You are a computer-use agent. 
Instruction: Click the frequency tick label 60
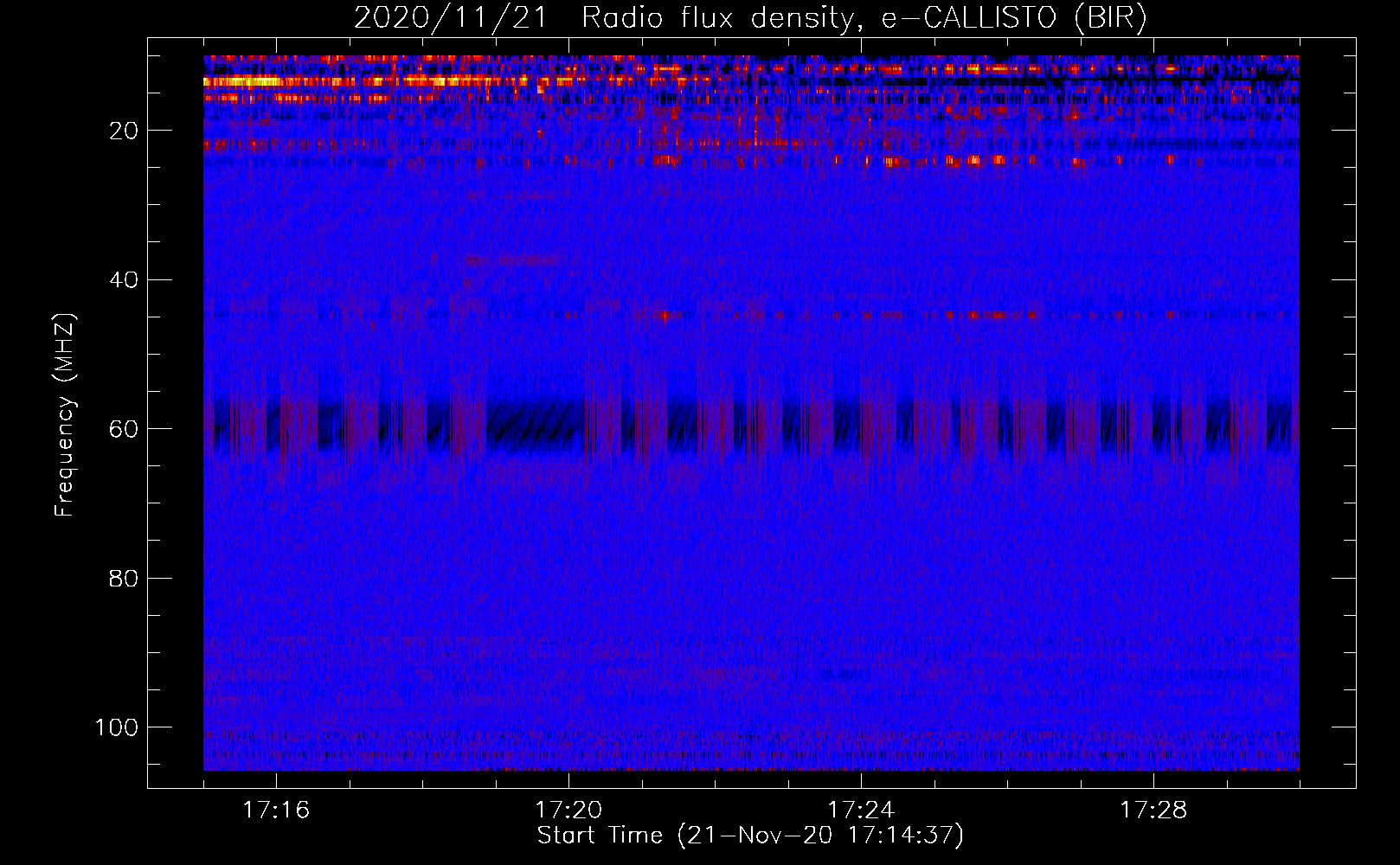click(x=125, y=429)
